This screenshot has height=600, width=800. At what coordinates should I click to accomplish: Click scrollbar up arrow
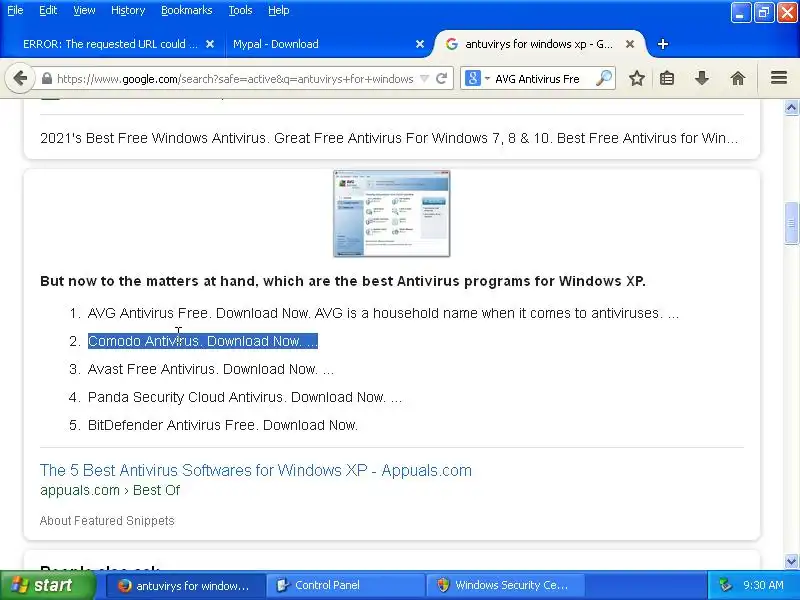(x=791, y=107)
